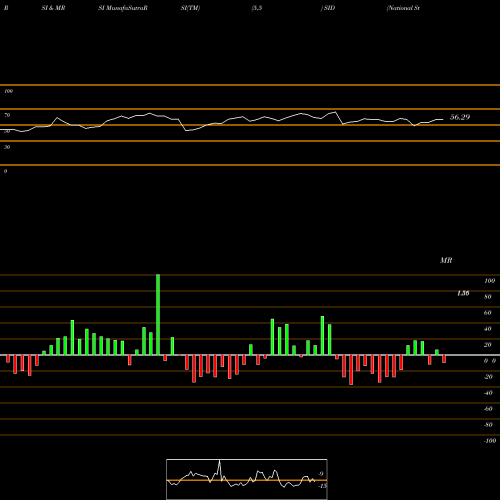The height and width of the screenshot is (500, 500).
Task: Click the MR panel title label
Action: point(446,260)
